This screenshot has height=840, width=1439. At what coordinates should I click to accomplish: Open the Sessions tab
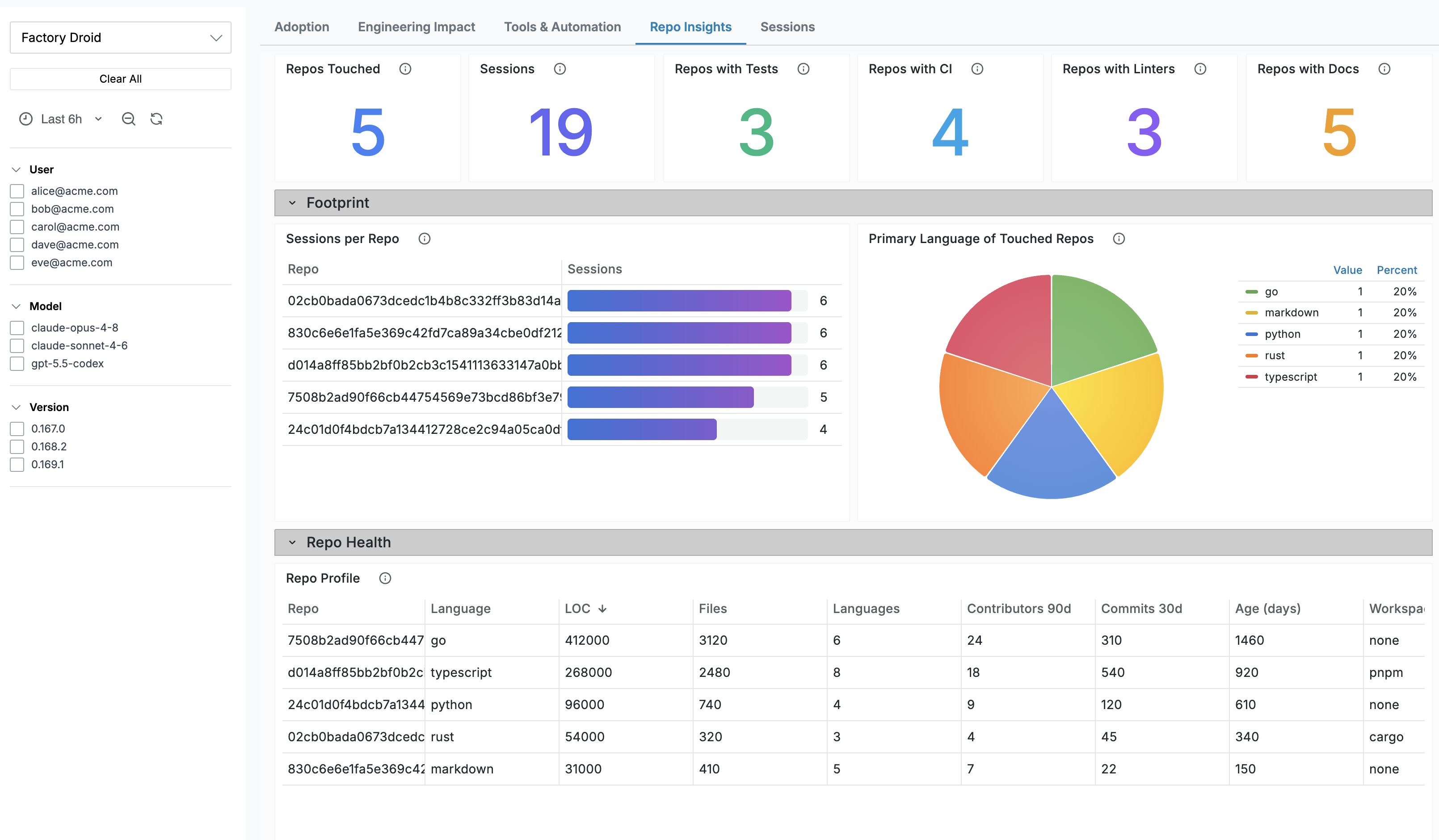click(787, 27)
